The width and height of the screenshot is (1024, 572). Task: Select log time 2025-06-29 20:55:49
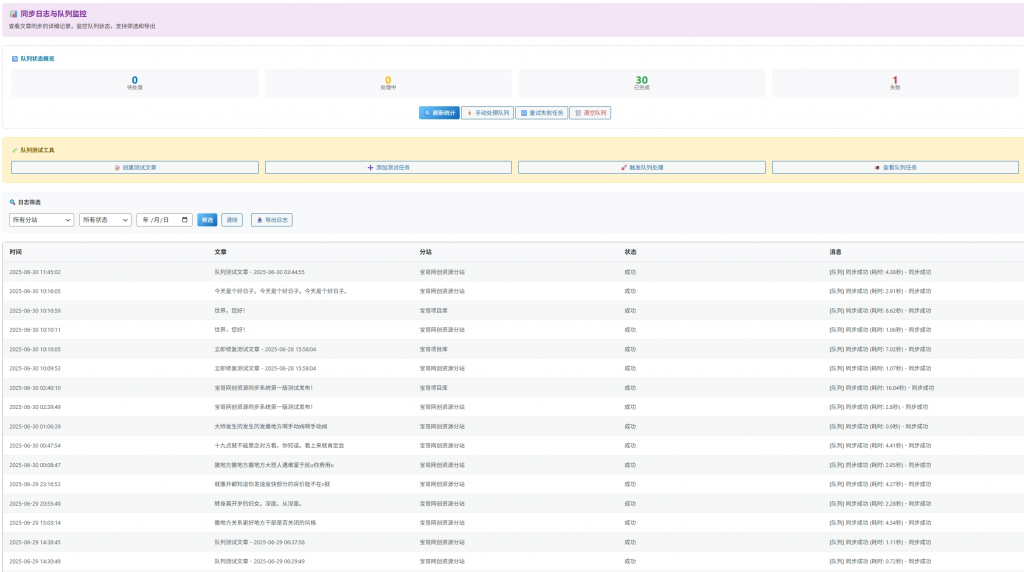pos(35,503)
